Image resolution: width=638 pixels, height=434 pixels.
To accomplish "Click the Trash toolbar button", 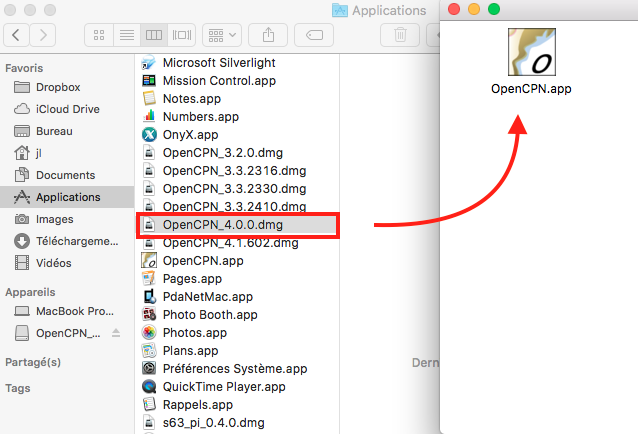I will 400,35.
